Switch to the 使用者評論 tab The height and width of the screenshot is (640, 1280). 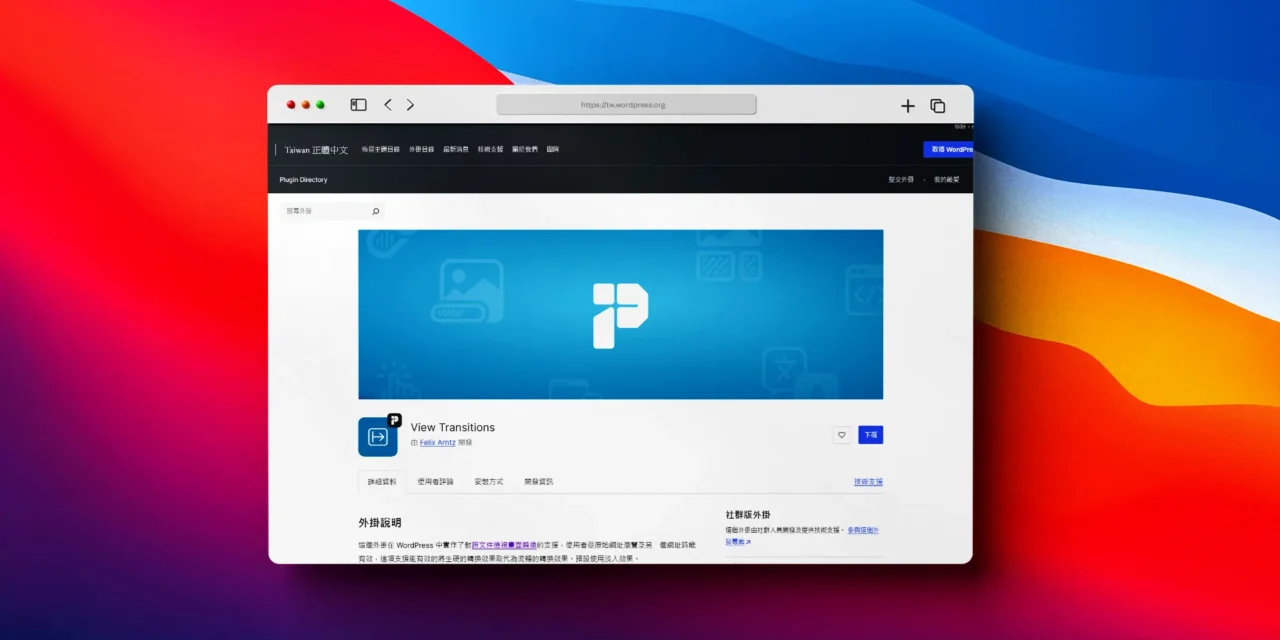[435, 482]
